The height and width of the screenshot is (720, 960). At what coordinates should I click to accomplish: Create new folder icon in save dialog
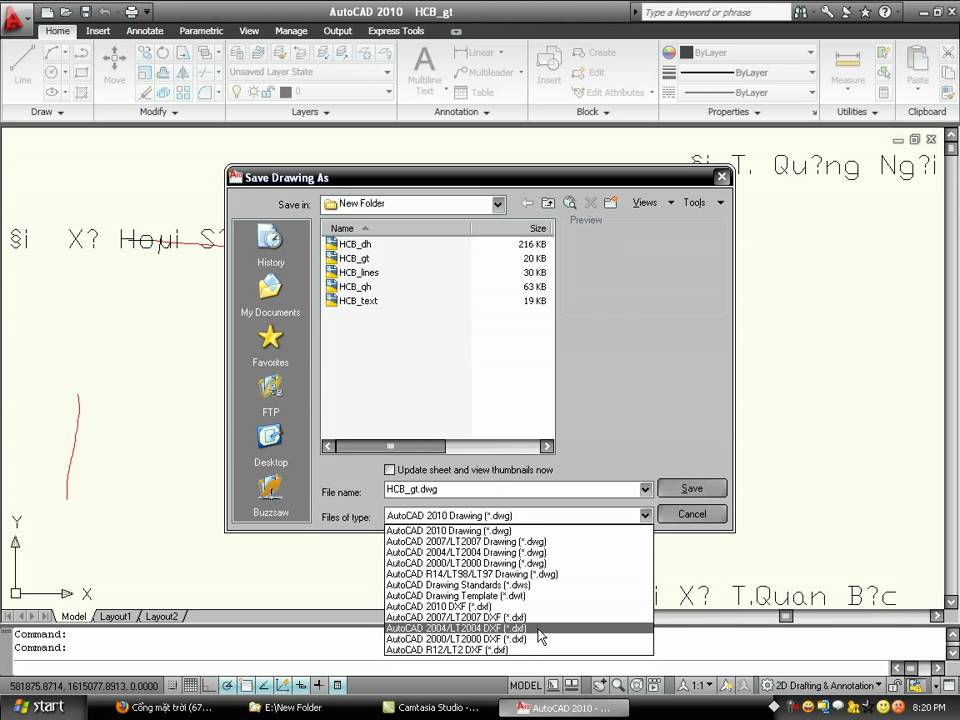[610, 203]
